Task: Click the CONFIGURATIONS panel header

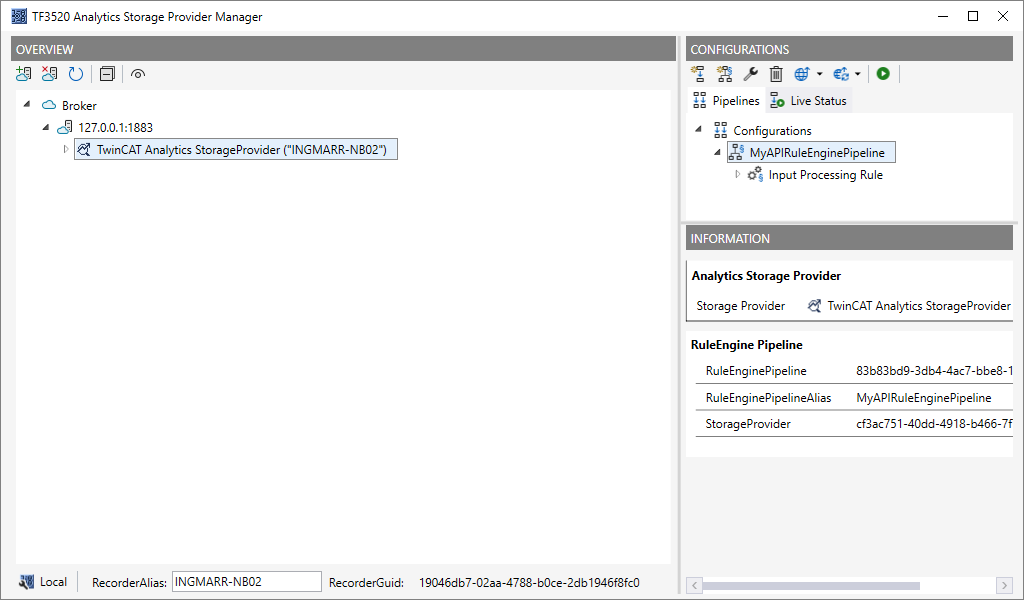Action: point(849,49)
